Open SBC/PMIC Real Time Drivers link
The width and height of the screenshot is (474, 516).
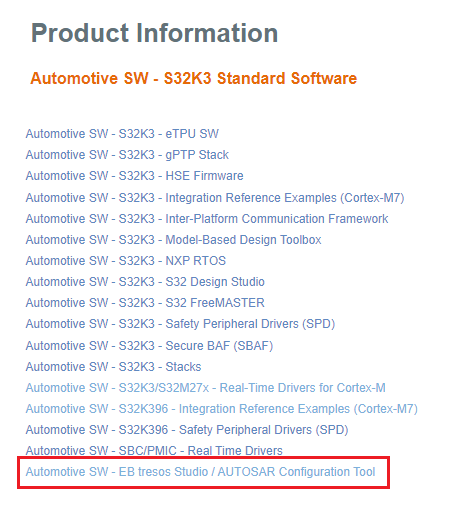[x=154, y=451]
